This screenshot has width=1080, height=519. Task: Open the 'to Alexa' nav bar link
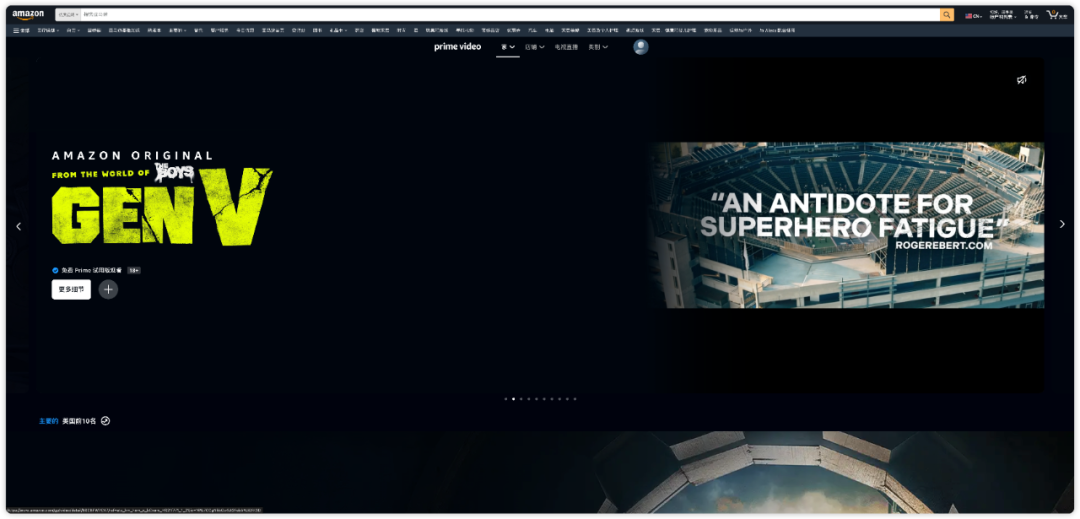click(x=777, y=30)
